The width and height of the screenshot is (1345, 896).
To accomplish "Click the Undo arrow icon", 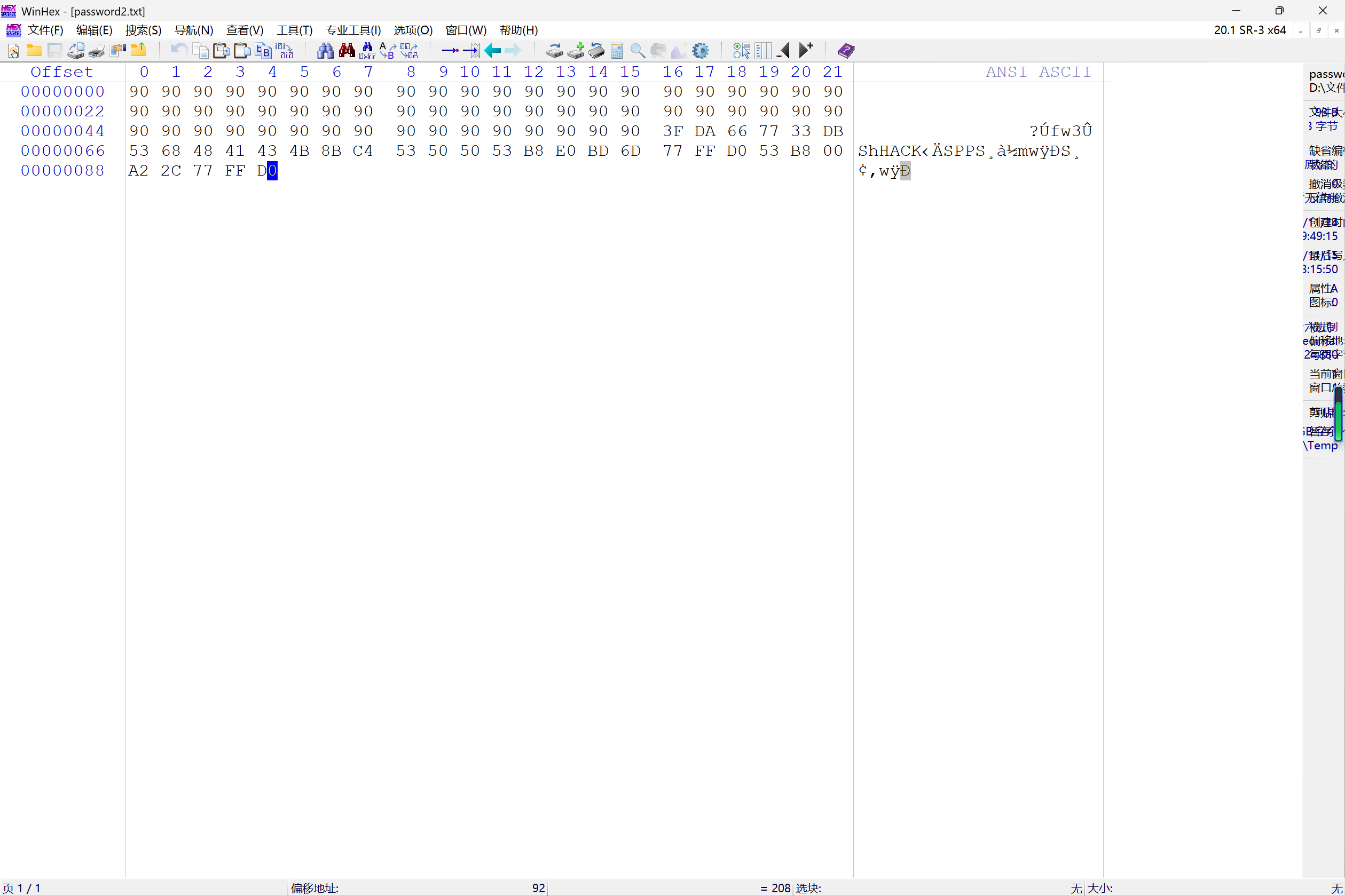I will (x=179, y=51).
